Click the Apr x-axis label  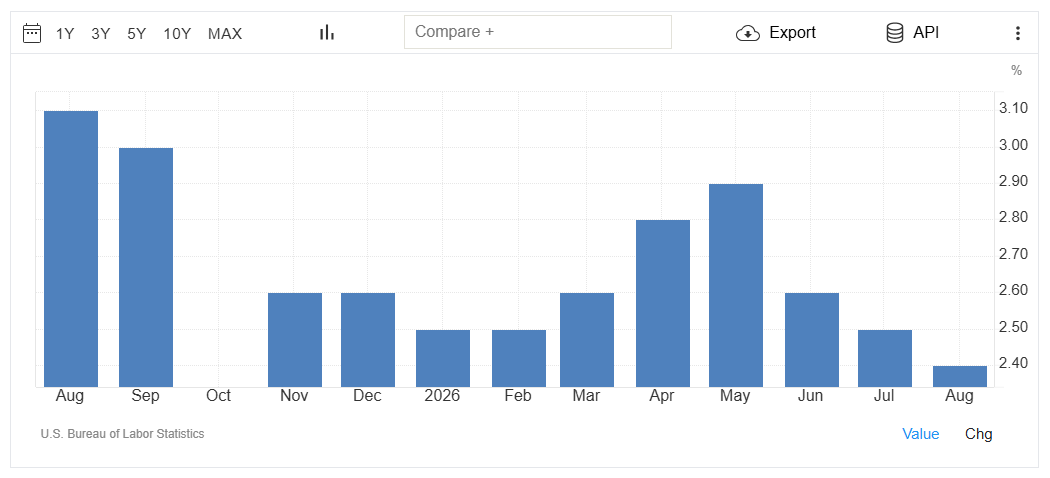(662, 396)
